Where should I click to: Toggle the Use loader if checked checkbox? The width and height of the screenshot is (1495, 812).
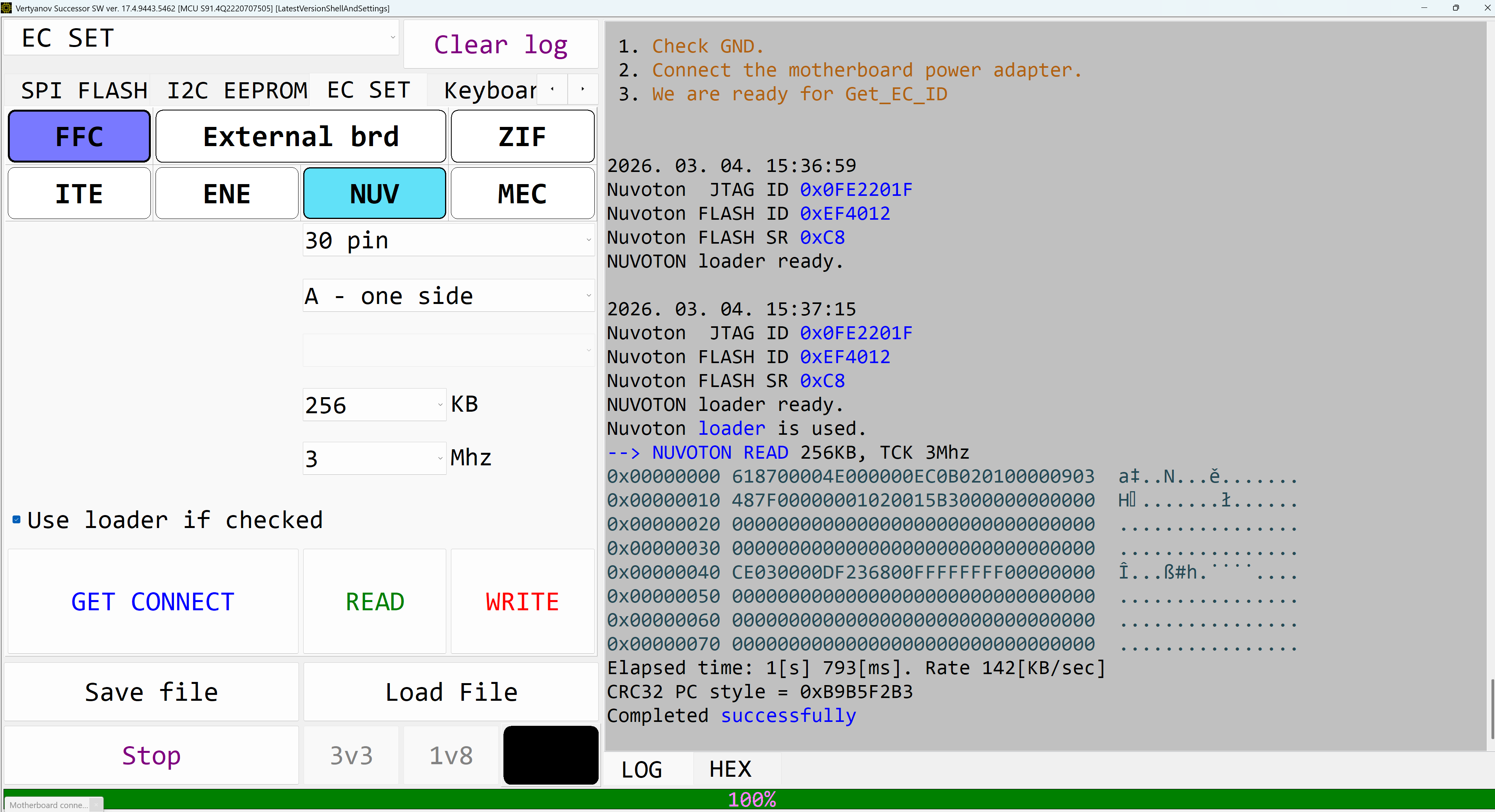17,519
